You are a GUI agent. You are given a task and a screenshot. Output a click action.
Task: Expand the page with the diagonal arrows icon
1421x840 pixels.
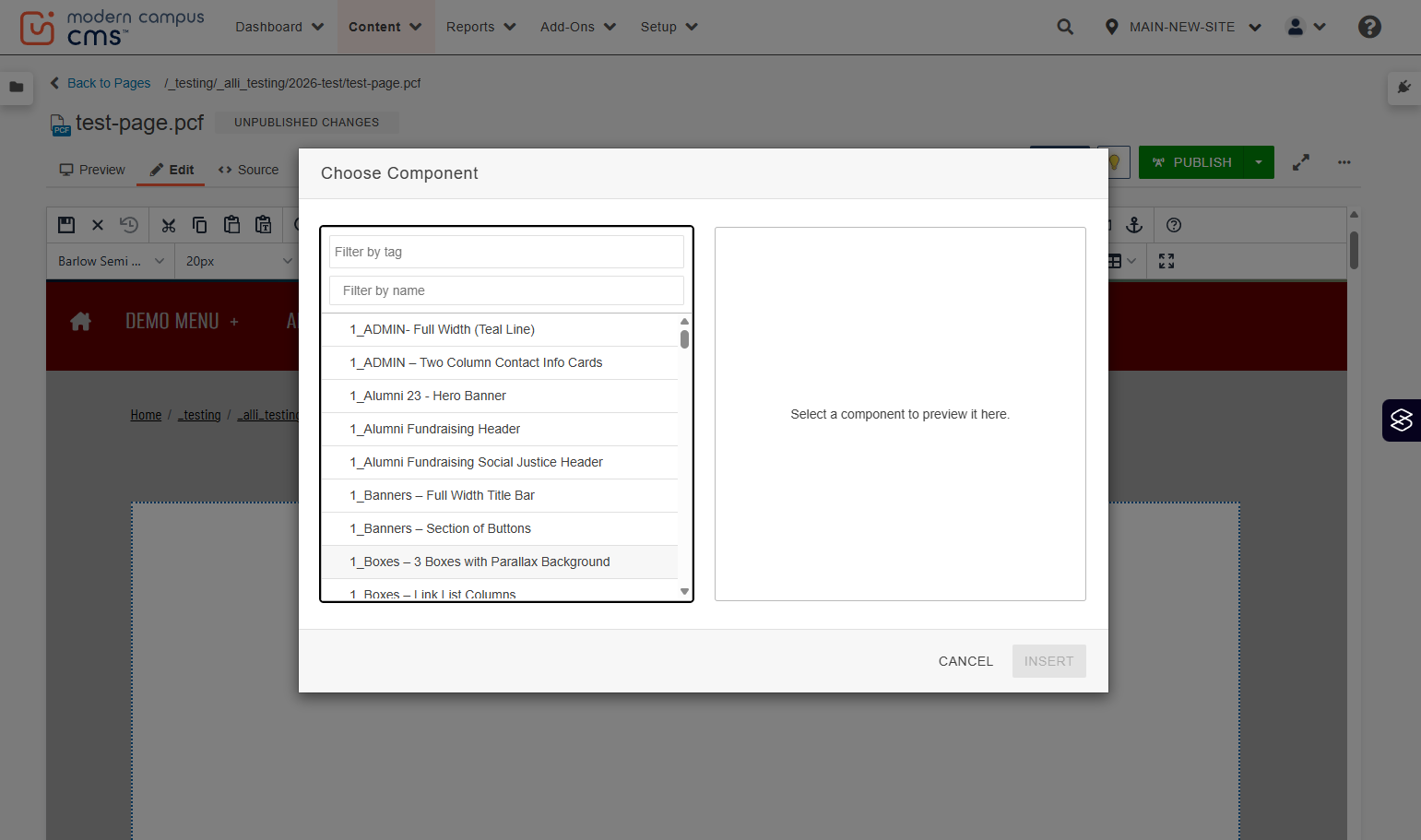click(1301, 162)
